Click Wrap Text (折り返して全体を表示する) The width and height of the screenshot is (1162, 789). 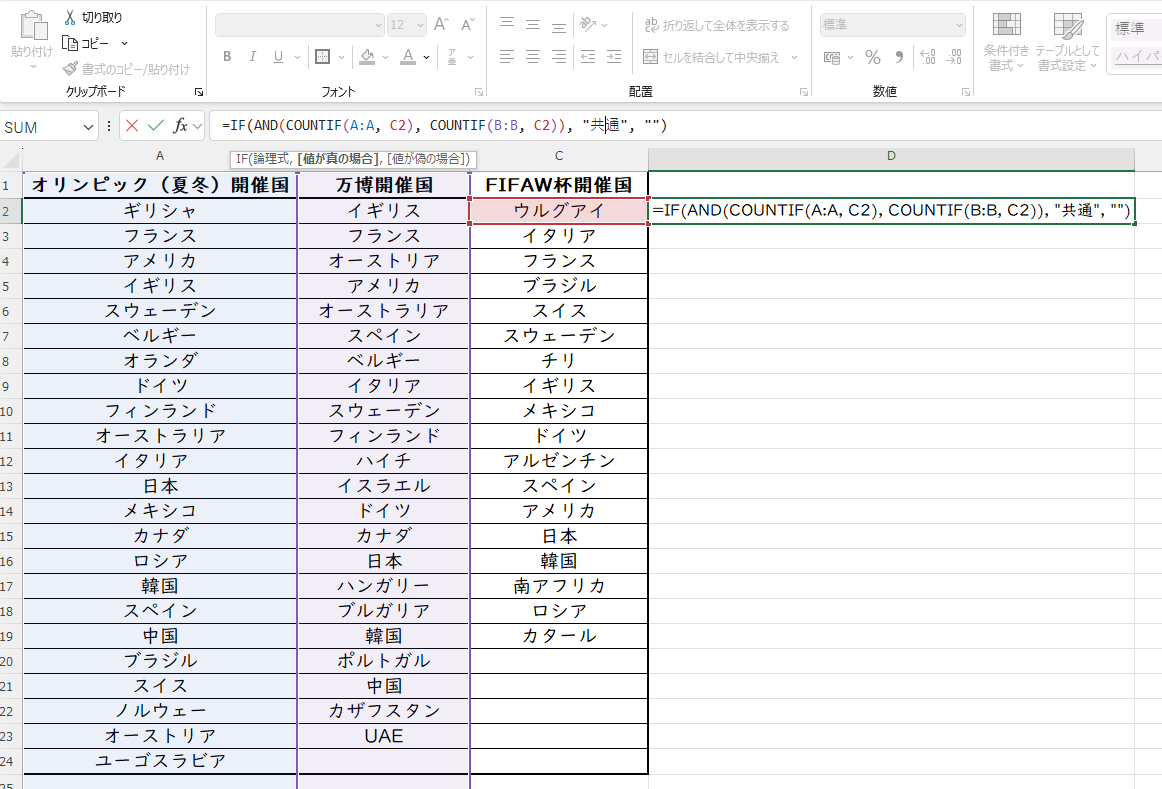(x=717, y=25)
